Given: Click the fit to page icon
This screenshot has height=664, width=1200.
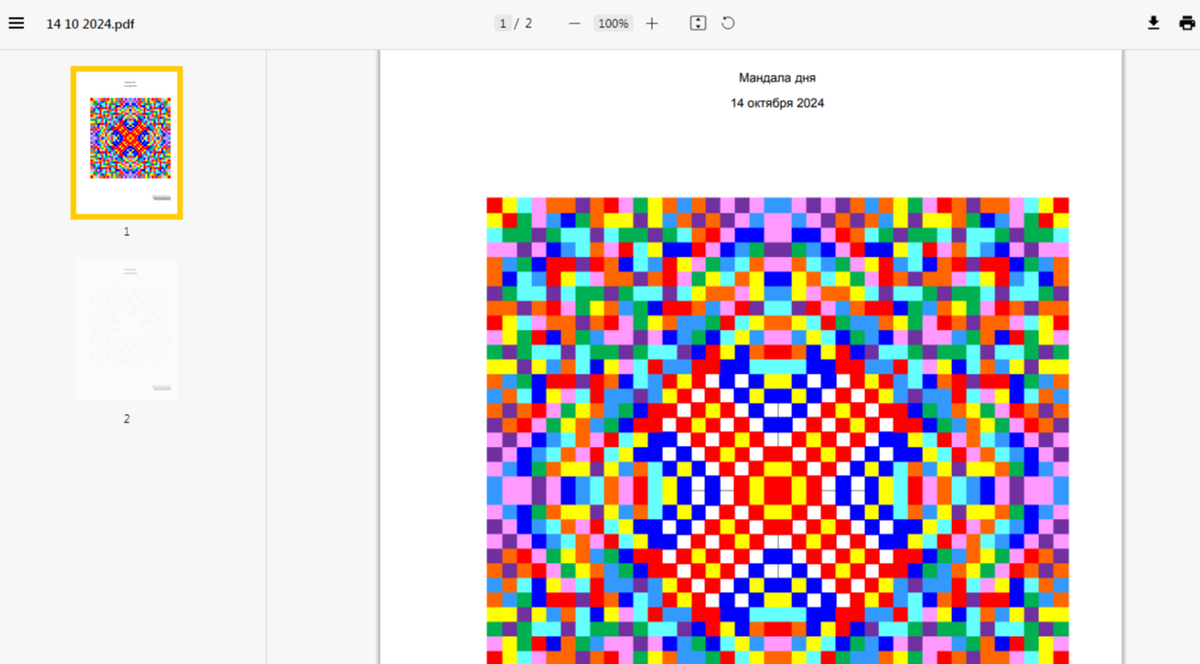Looking at the screenshot, I should pos(698,23).
